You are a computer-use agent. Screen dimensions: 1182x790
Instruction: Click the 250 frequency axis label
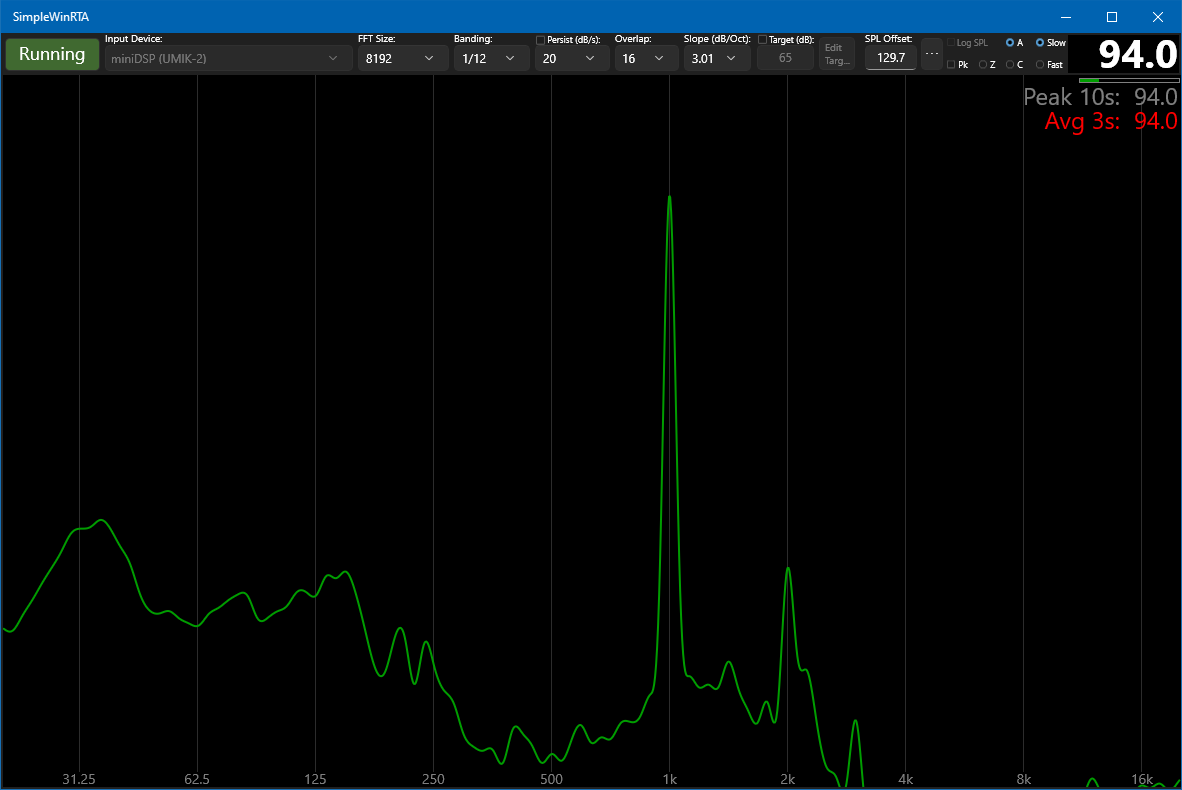pyautogui.click(x=433, y=779)
